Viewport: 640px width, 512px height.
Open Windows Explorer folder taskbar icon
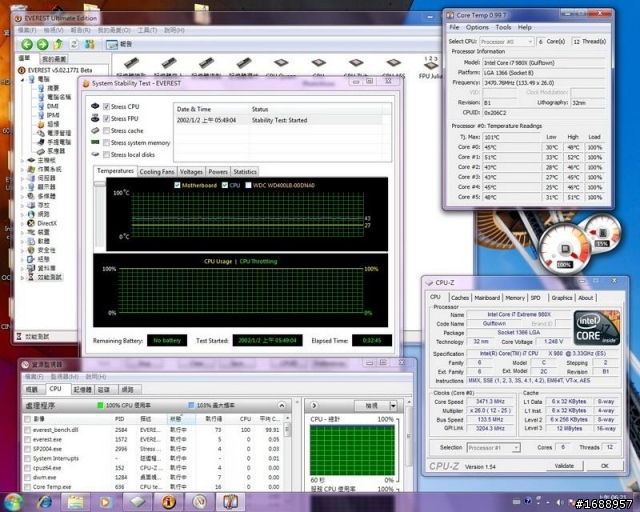76,502
